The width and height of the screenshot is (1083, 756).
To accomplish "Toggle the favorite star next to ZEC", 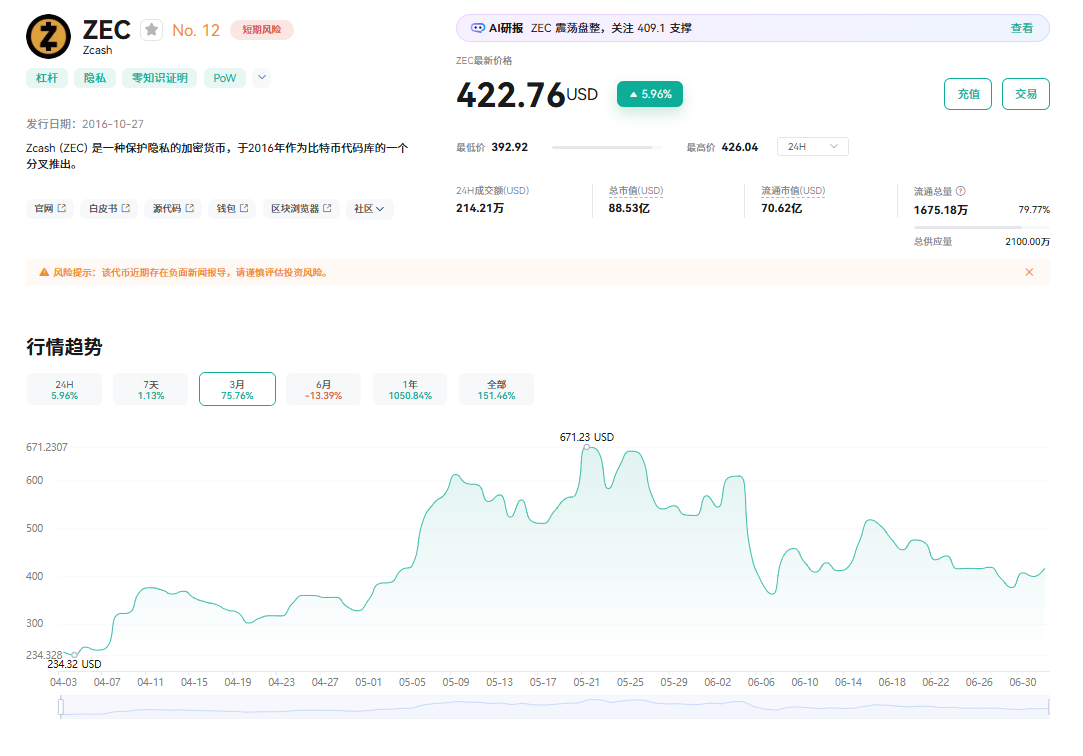I will [x=151, y=30].
